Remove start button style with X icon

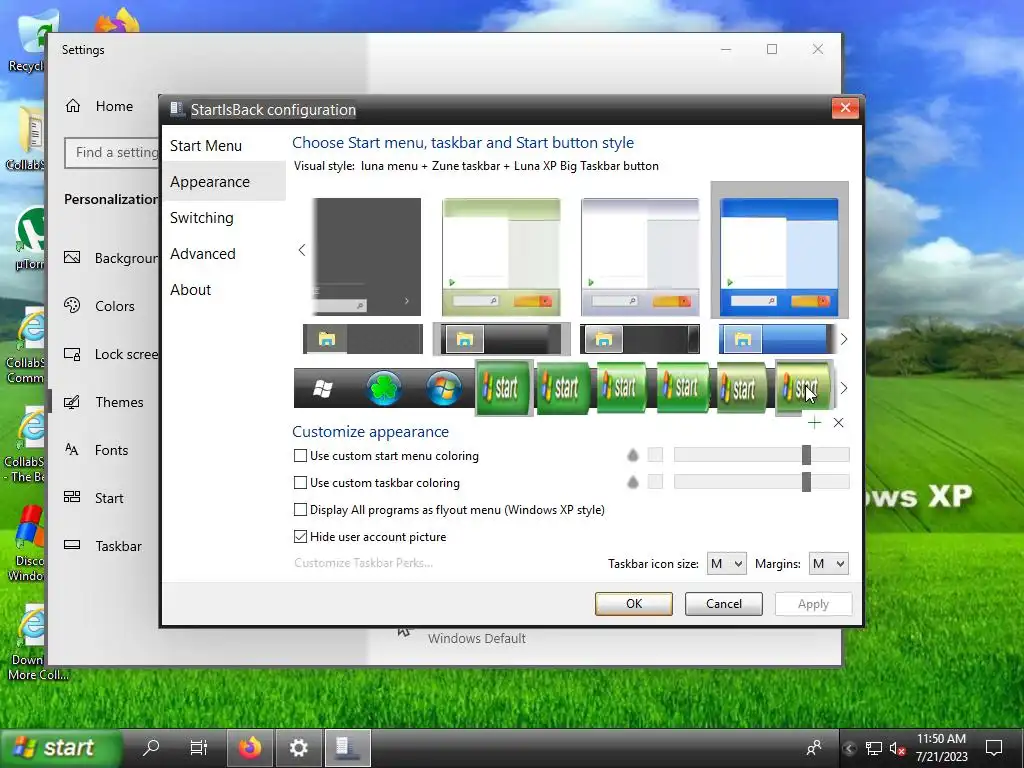(839, 423)
